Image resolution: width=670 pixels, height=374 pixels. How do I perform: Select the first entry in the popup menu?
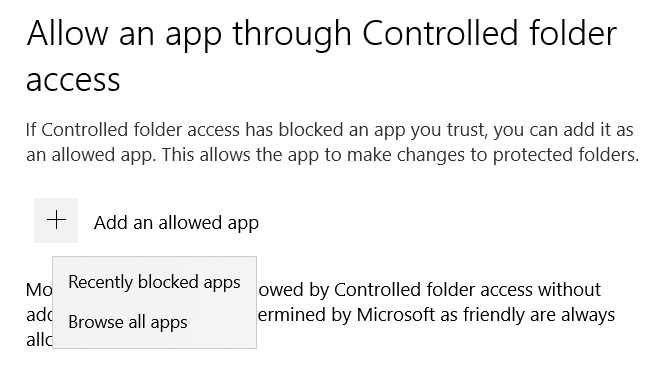click(x=154, y=282)
